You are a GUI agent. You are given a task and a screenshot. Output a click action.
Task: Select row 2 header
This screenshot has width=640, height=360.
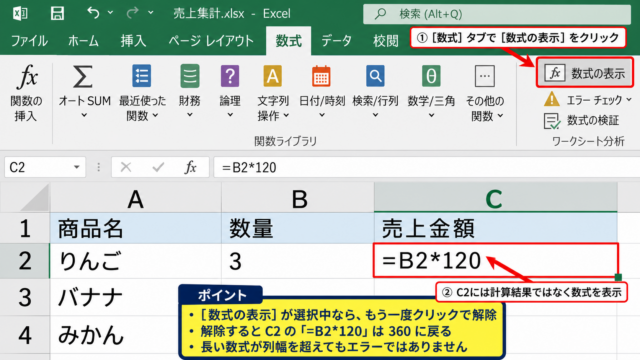click(25, 261)
